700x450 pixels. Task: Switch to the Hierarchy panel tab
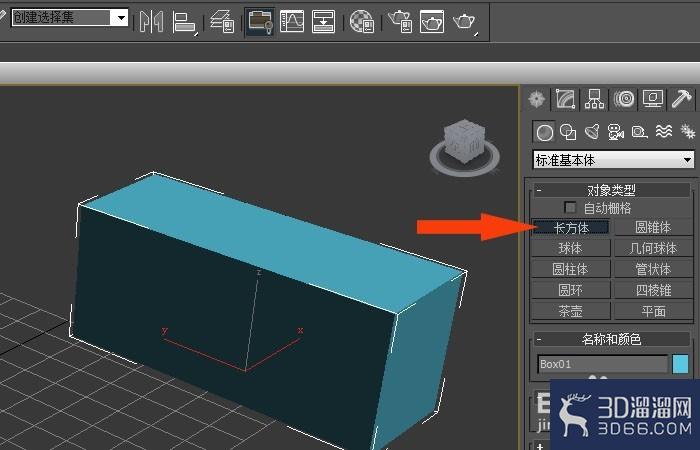tap(594, 99)
